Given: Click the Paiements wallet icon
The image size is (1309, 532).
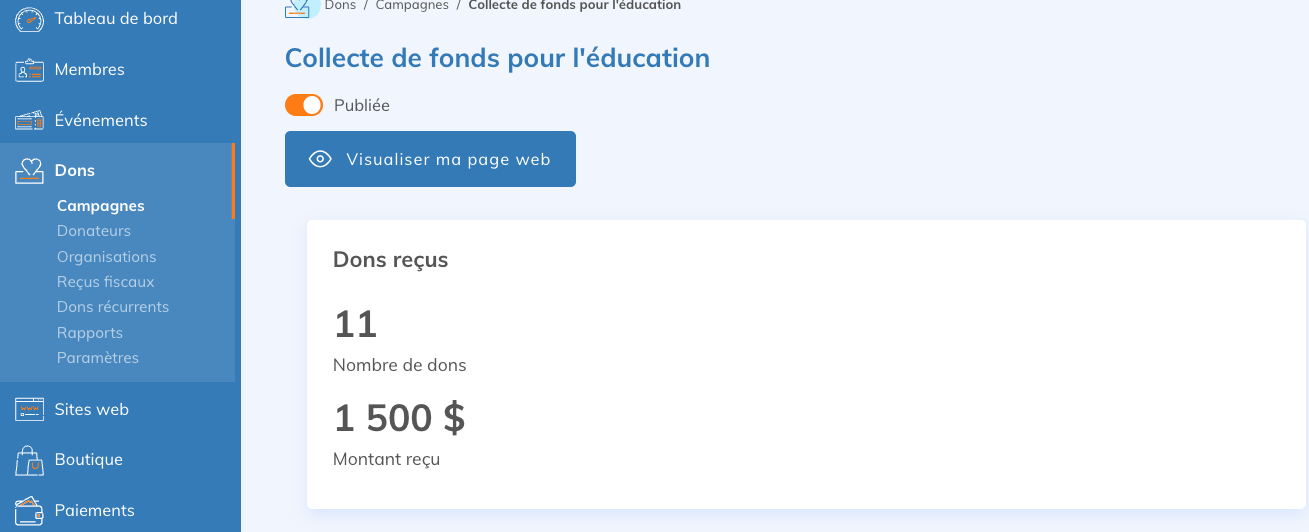Looking at the screenshot, I should [x=30, y=510].
